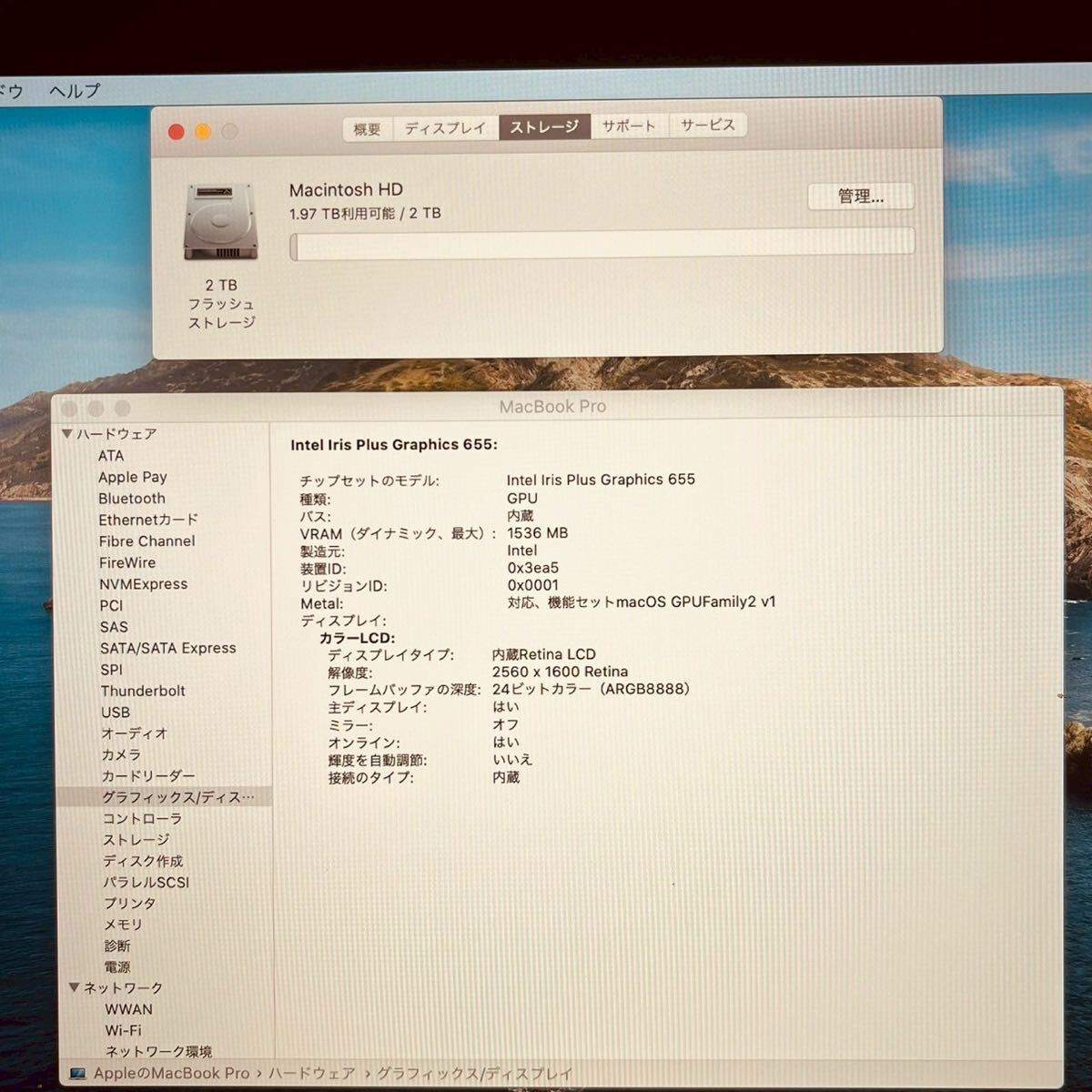Image resolution: width=1092 pixels, height=1092 pixels.
Task: Open the サービス tab
Action: pos(707,125)
